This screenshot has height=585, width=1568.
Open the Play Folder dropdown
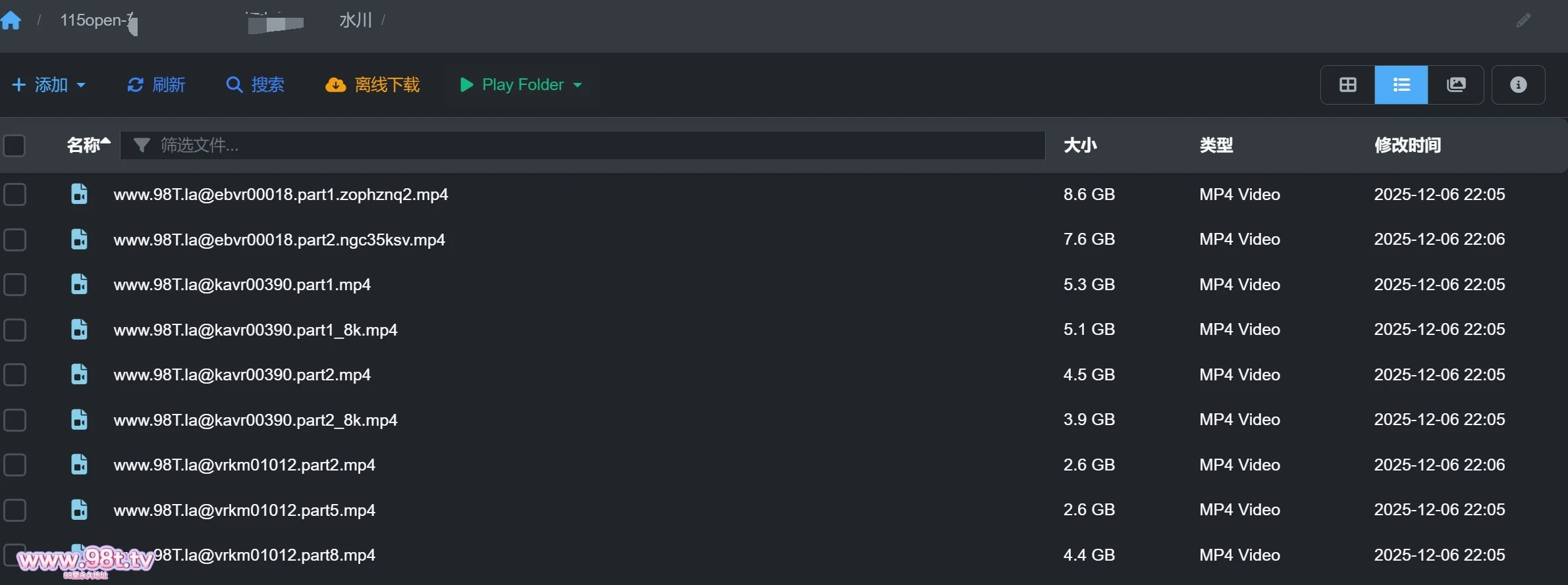(522, 85)
